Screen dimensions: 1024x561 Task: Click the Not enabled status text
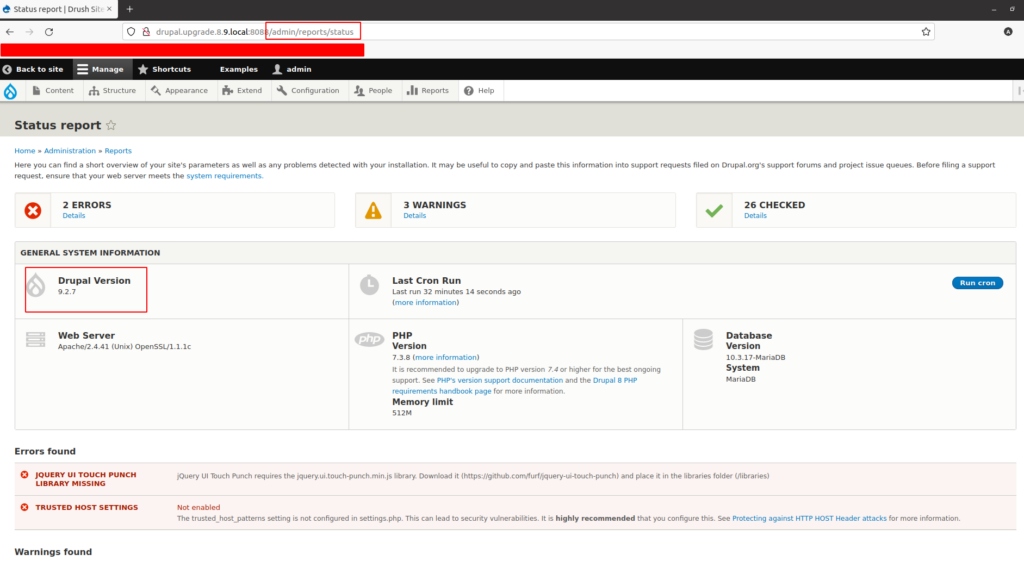coord(199,507)
